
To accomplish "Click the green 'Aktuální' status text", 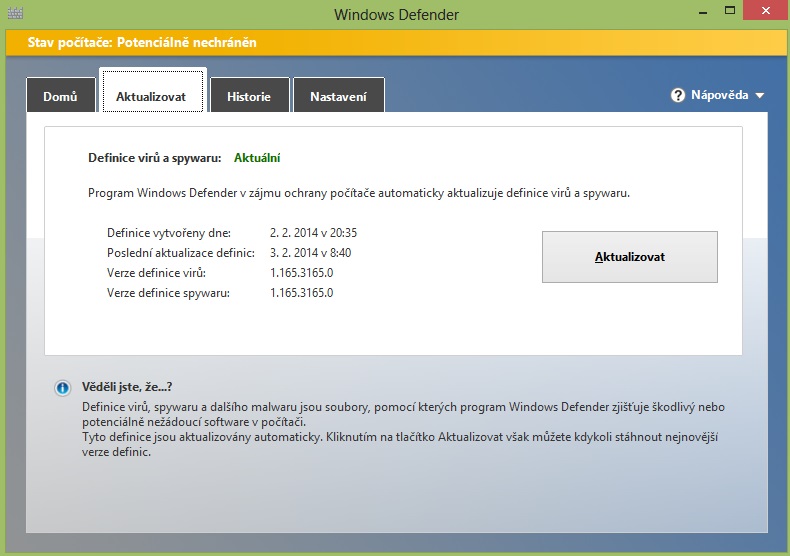I will [257, 158].
